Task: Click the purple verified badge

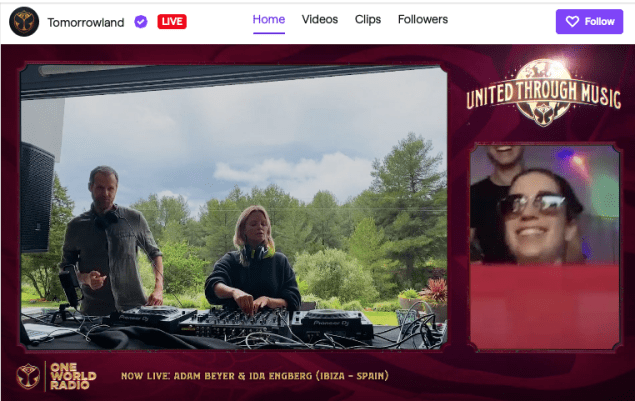Action: pos(141,22)
